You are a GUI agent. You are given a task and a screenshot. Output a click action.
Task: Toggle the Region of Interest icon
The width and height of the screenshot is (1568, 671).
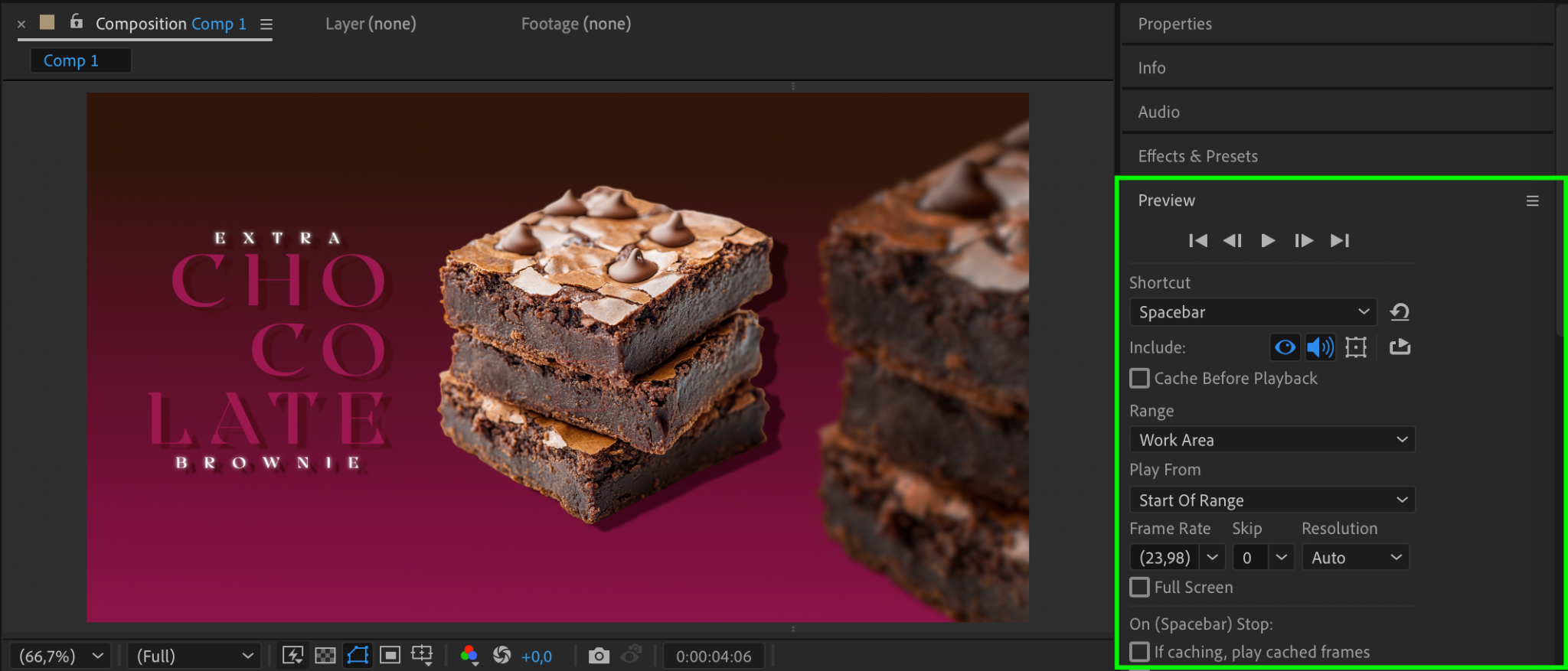390,656
